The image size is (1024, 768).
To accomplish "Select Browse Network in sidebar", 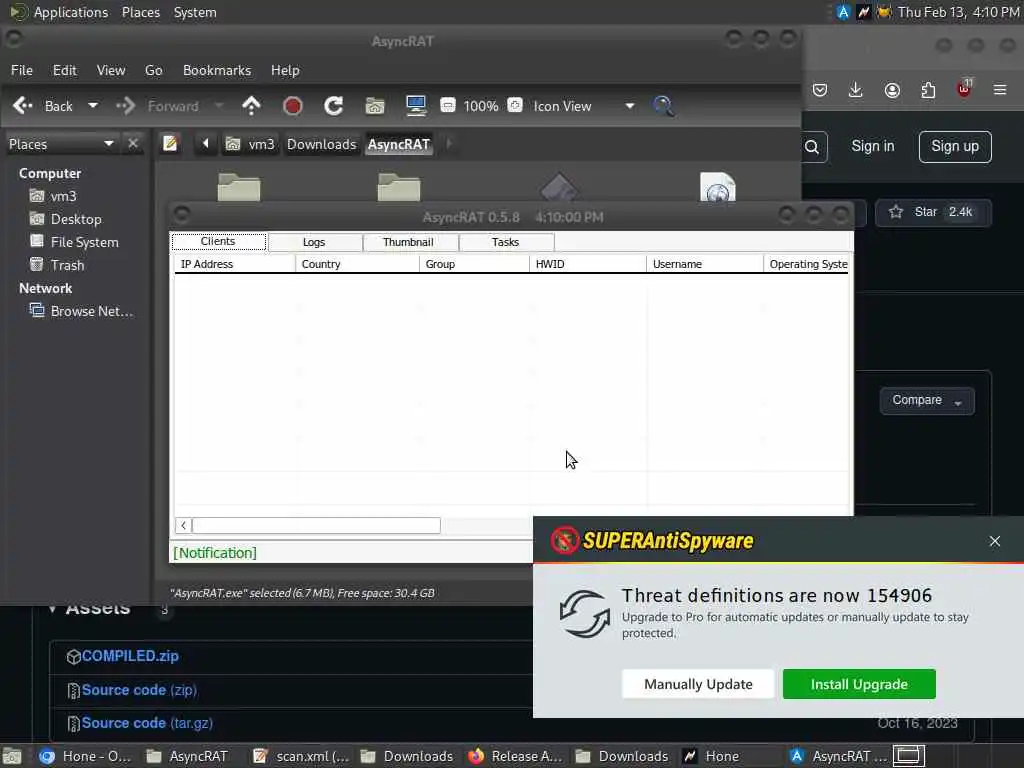I will pos(82,311).
